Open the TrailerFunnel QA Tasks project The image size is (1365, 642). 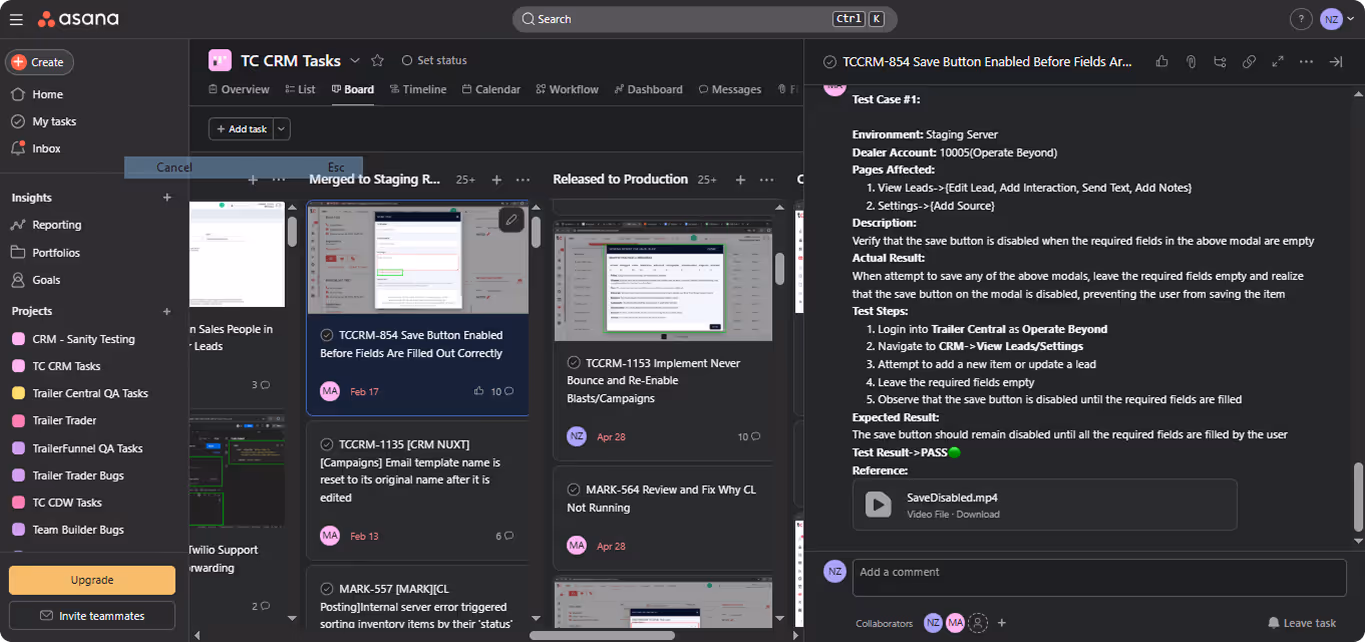tap(87, 448)
